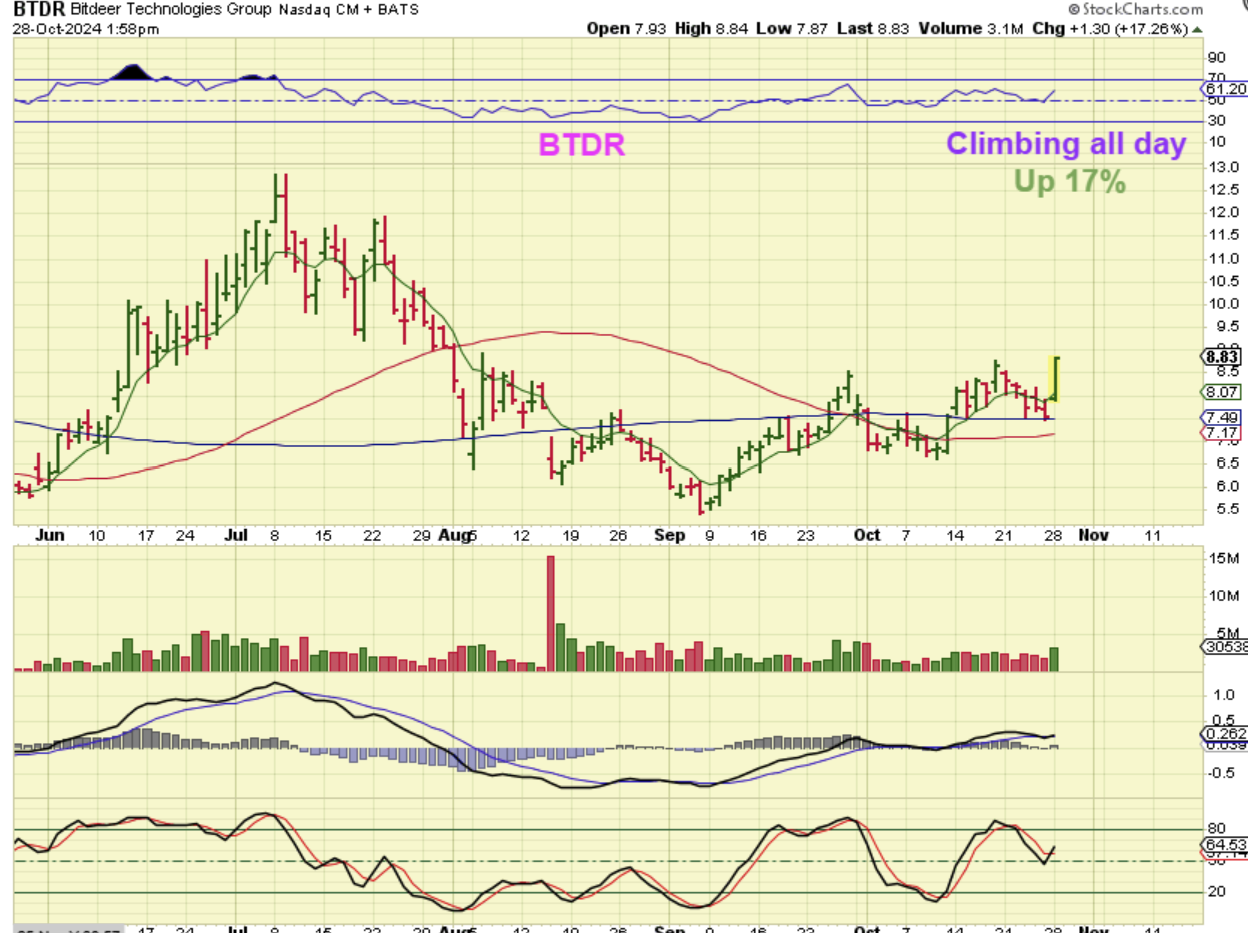Click the magenta BTDR annotation on the chart
Screen dimensions: 1248x933
pos(582,145)
